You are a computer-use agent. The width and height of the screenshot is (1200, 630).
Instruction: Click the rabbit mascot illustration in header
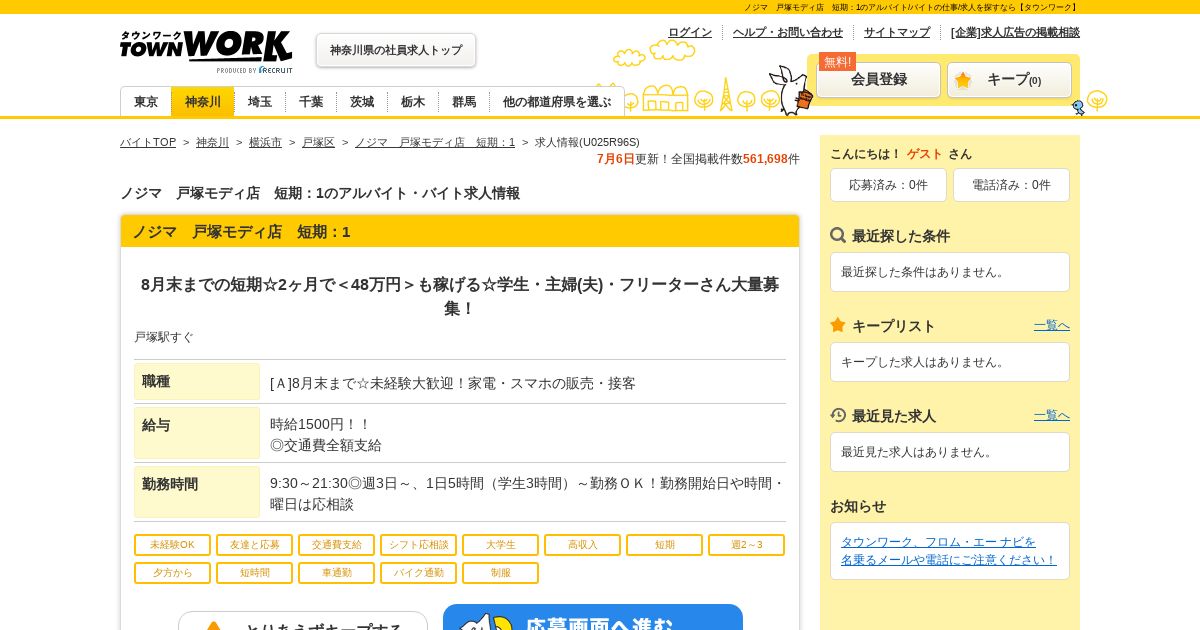click(x=791, y=89)
